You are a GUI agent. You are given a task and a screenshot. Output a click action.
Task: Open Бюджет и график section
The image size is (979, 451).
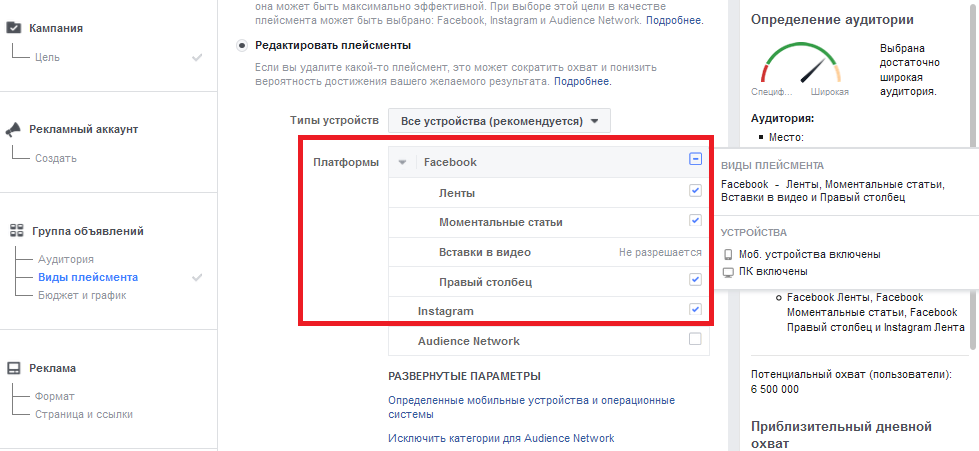pyautogui.click(x=82, y=295)
